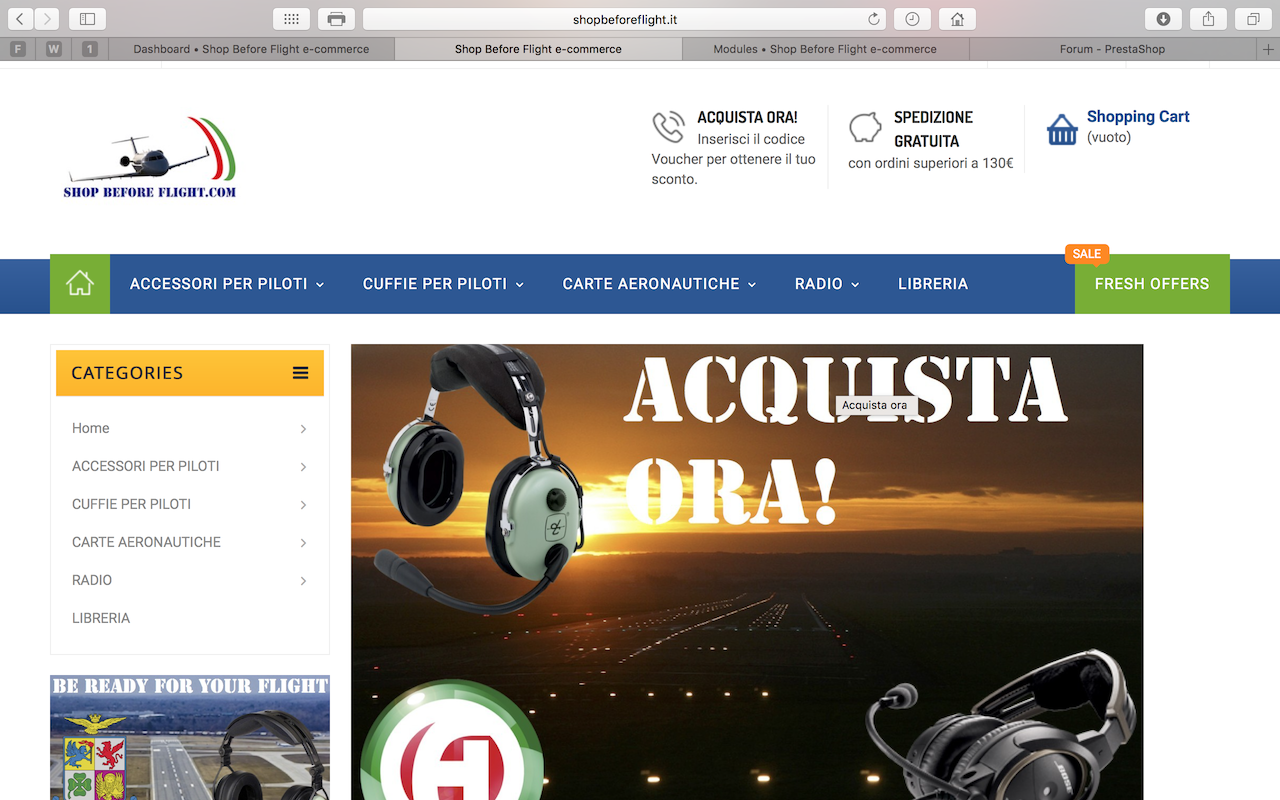Open Accessori per Piloti nav menu

click(227, 284)
